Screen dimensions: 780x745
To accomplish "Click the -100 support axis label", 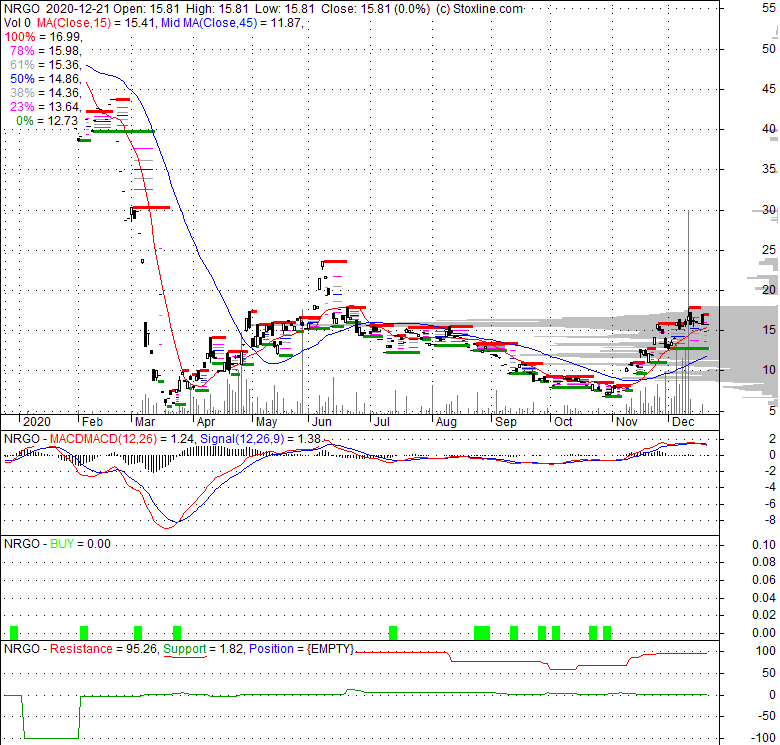I will [x=764, y=738].
